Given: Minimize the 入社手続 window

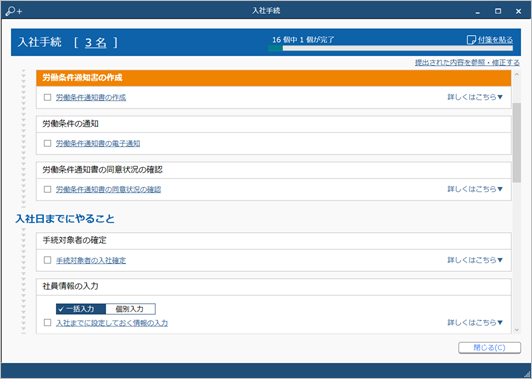Looking at the screenshot, I should [x=478, y=12].
